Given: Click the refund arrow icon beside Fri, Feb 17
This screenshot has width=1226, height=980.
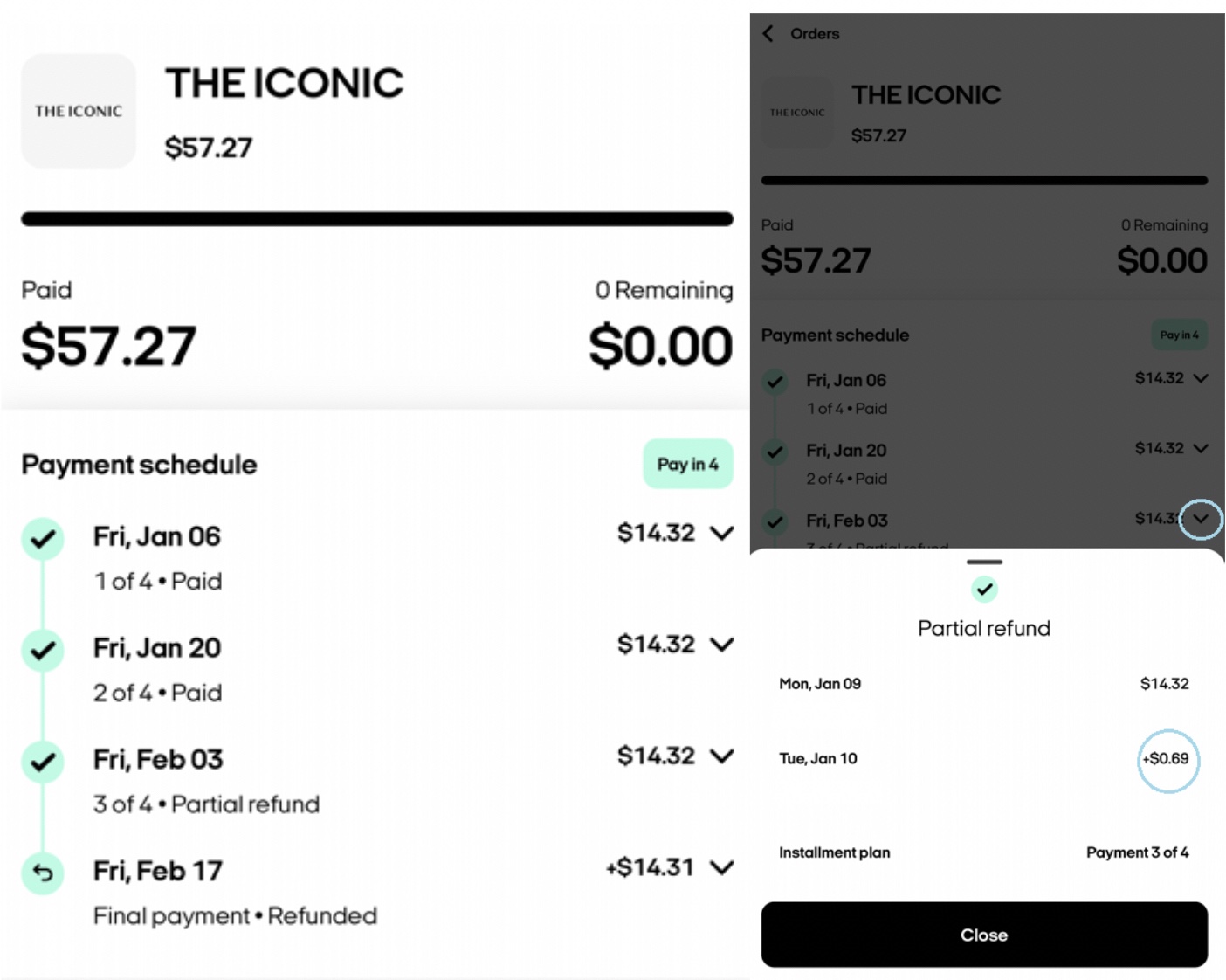Looking at the screenshot, I should click(x=43, y=873).
